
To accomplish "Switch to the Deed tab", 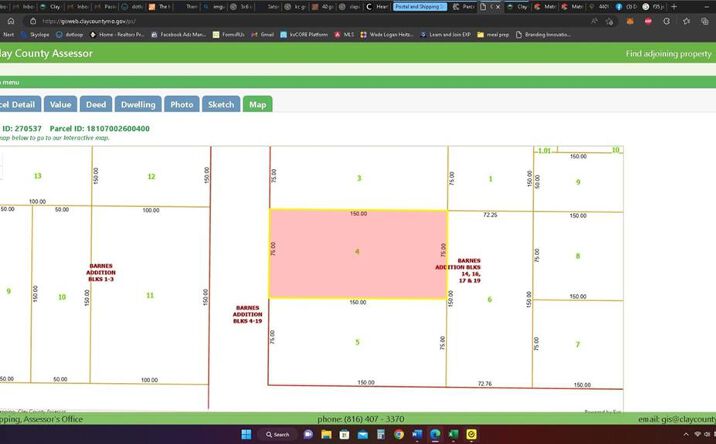I will [x=96, y=104].
